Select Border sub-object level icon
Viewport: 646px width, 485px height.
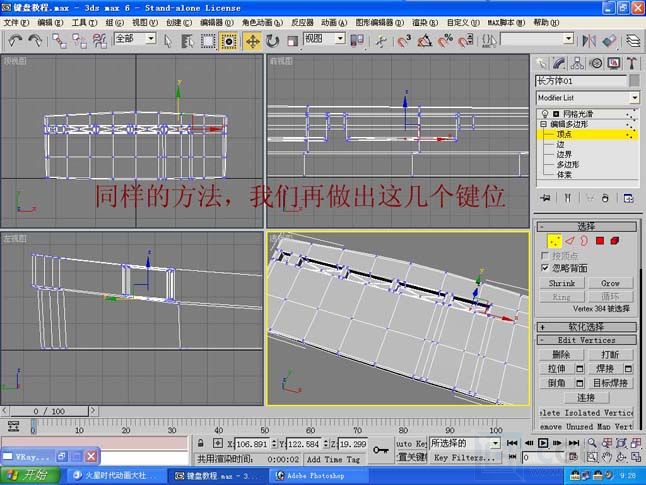(584, 241)
